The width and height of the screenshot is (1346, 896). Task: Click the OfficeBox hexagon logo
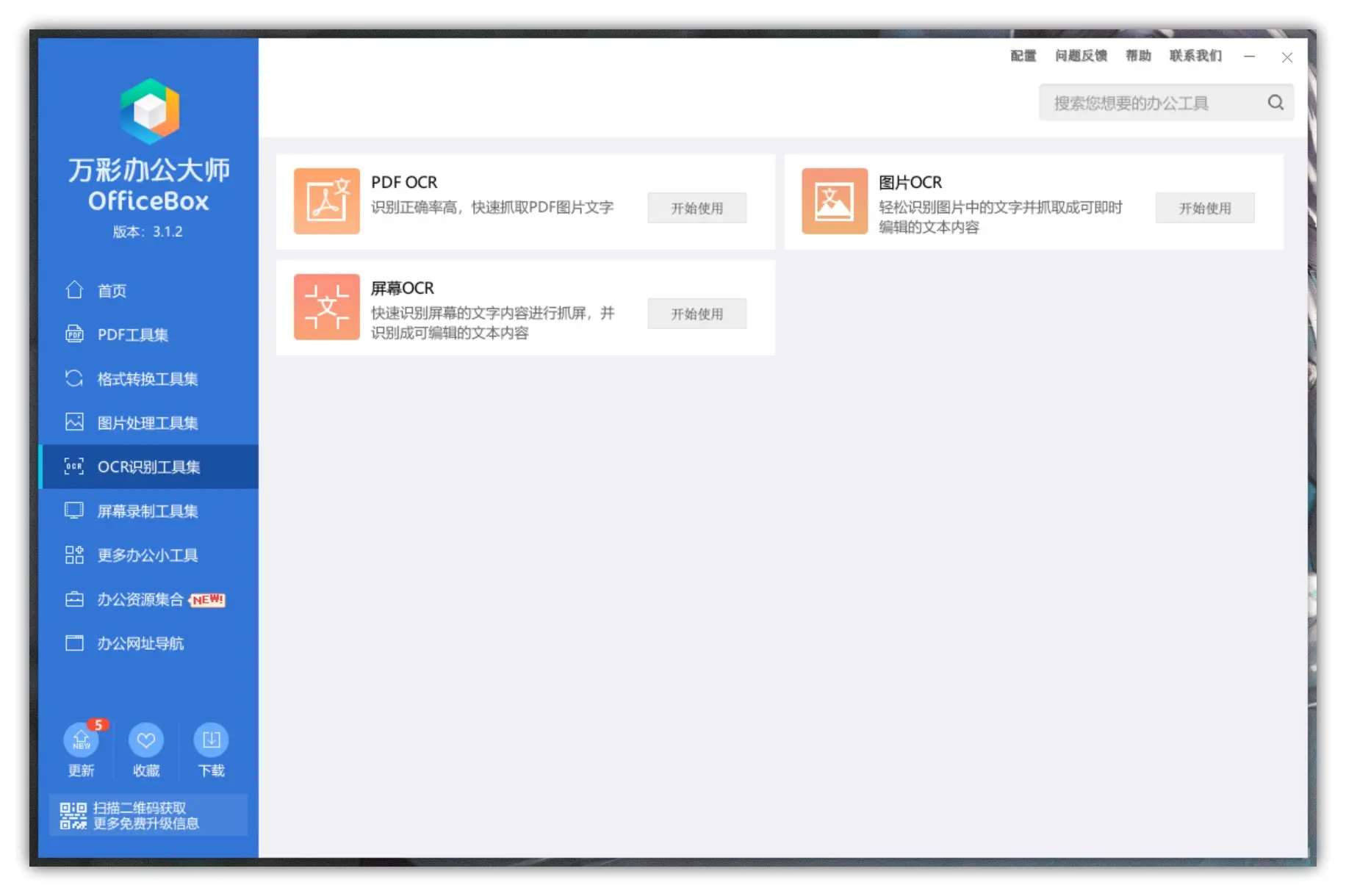coord(150,111)
